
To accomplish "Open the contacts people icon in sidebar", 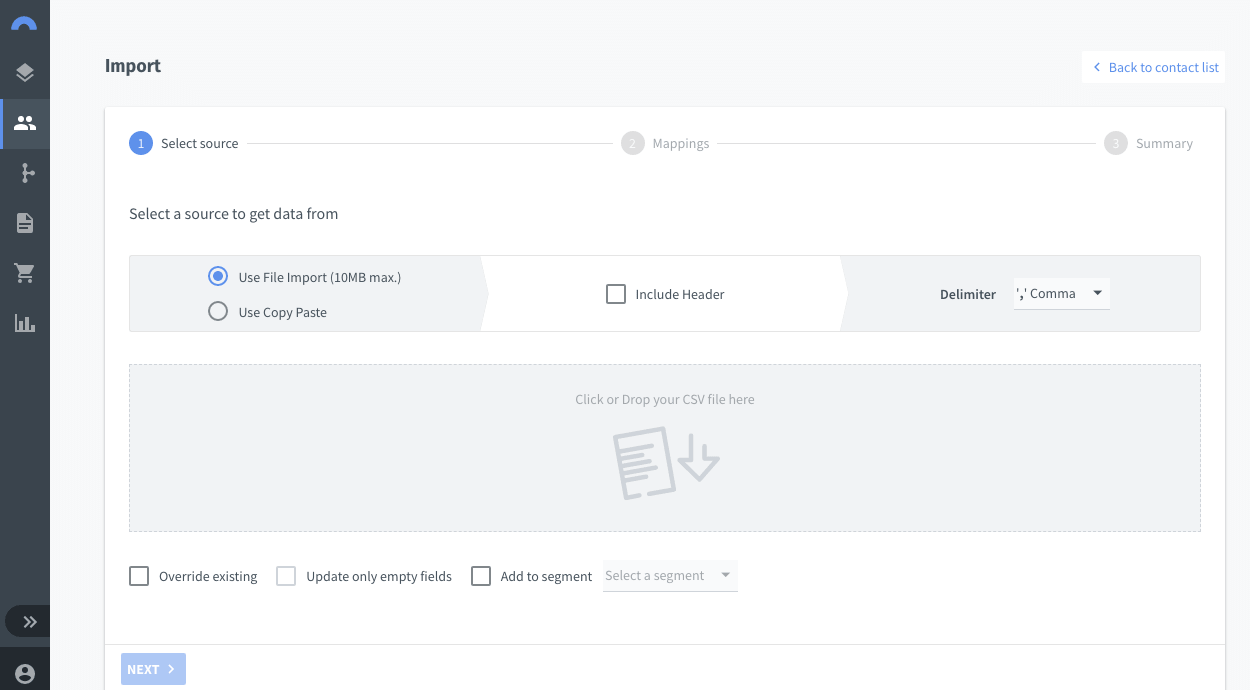I will [x=25, y=123].
